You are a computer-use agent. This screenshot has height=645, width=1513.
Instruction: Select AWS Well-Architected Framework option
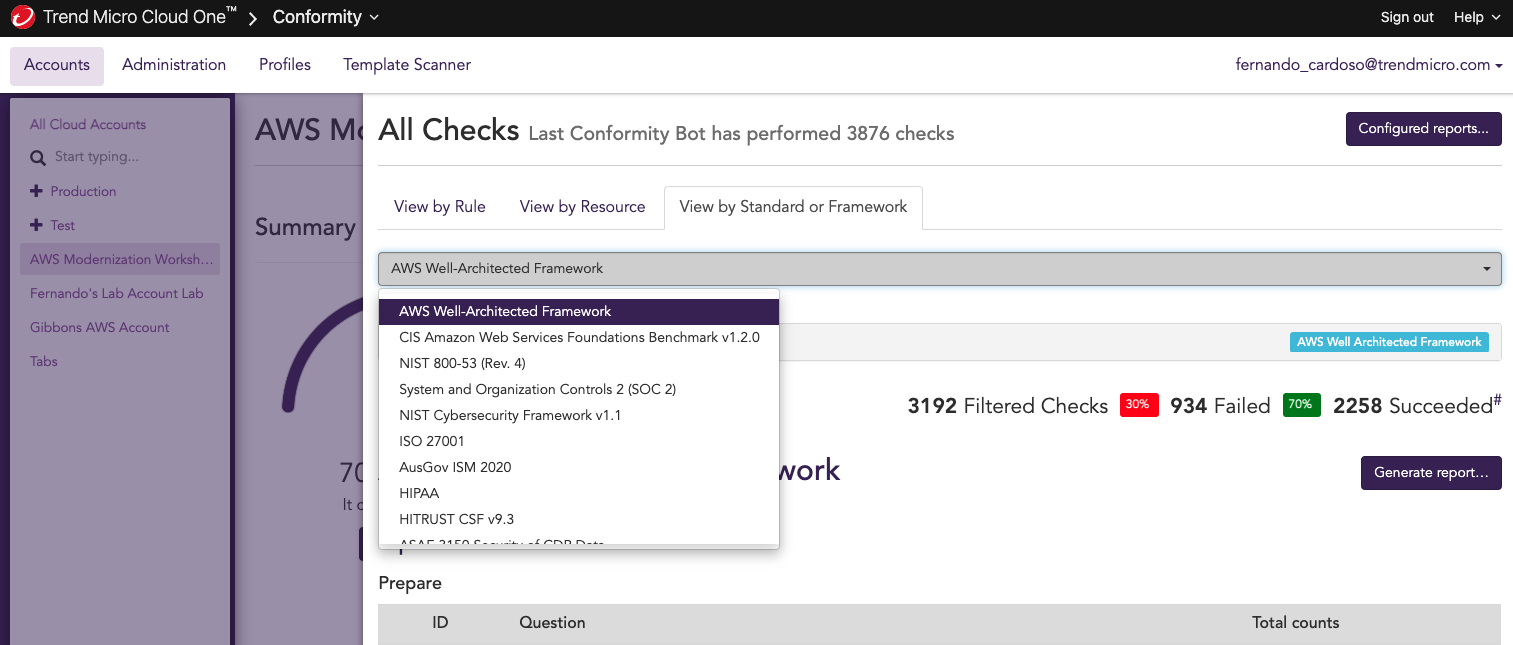(578, 311)
